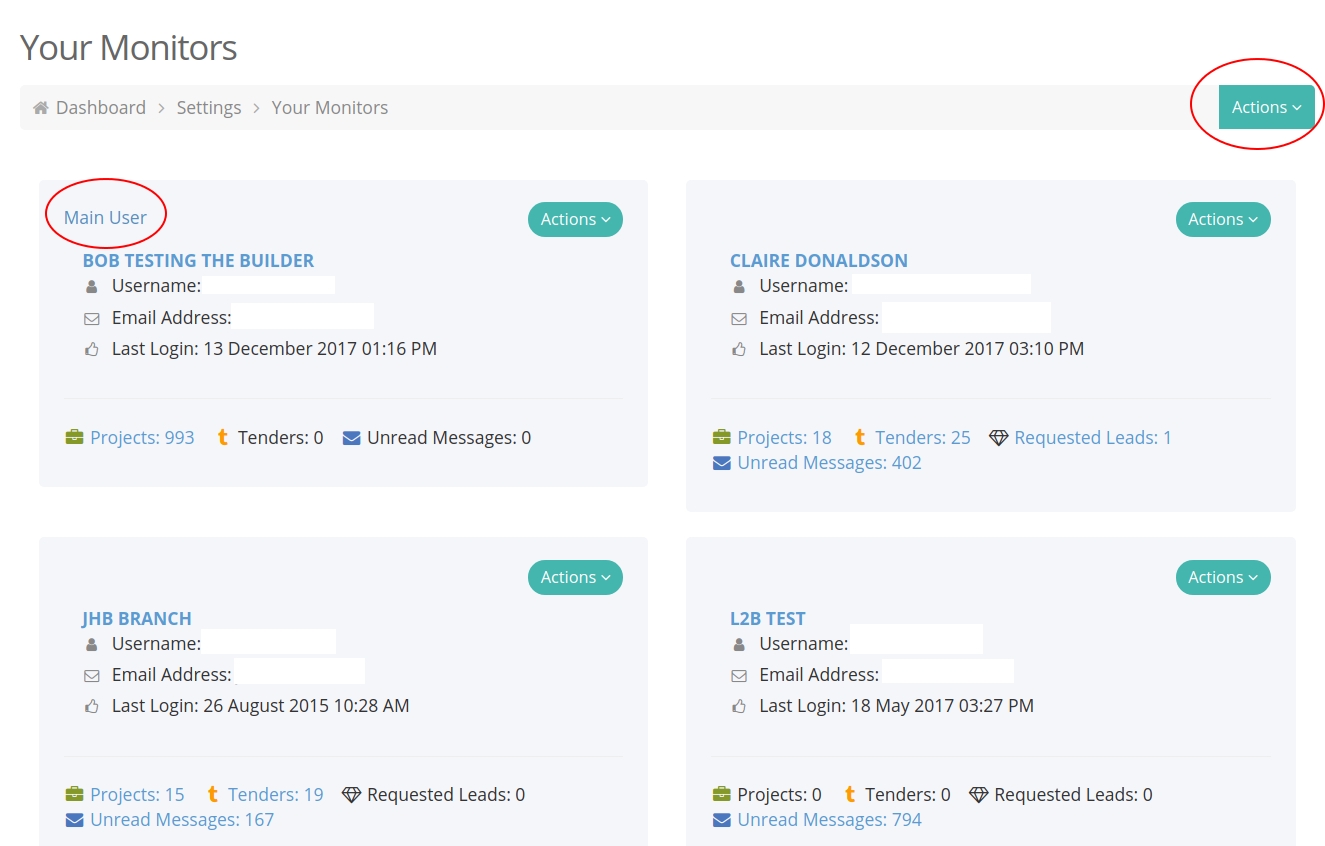Image resolution: width=1325 pixels, height=846 pixels.
Task: Click mail icon beside Unread Messages: 794
Action: click(722, 820)
